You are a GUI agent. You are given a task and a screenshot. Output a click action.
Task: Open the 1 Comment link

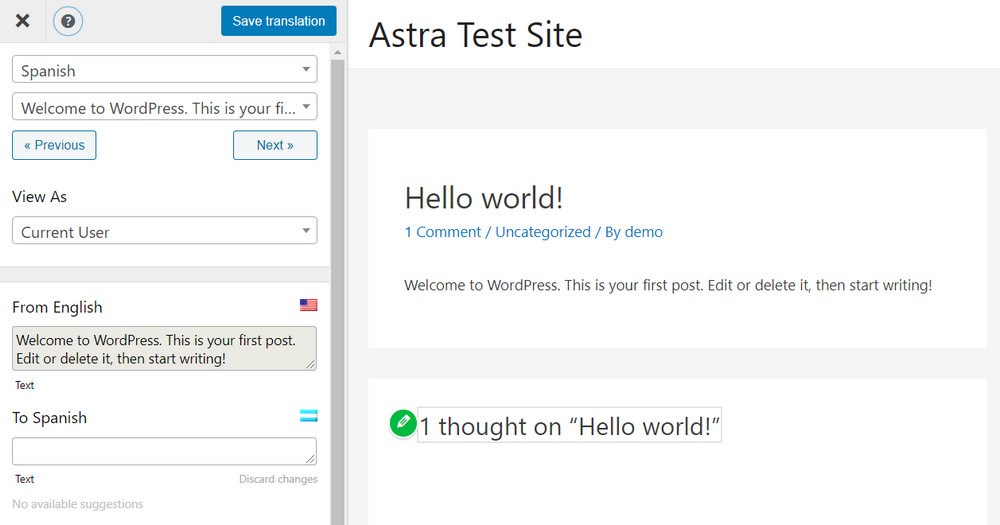pos(443,232)
